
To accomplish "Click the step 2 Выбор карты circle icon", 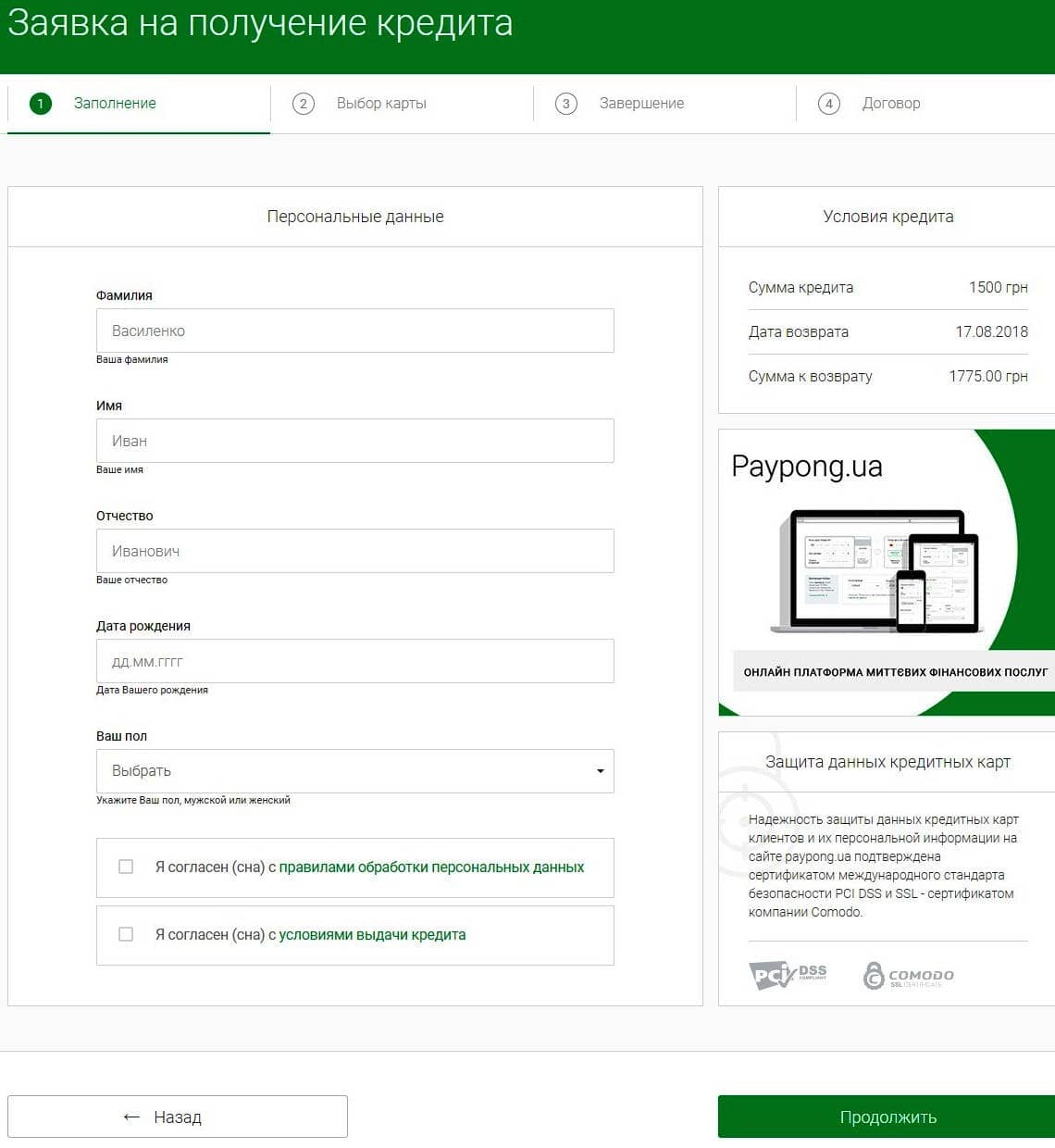I will click(x=303, y=104).
